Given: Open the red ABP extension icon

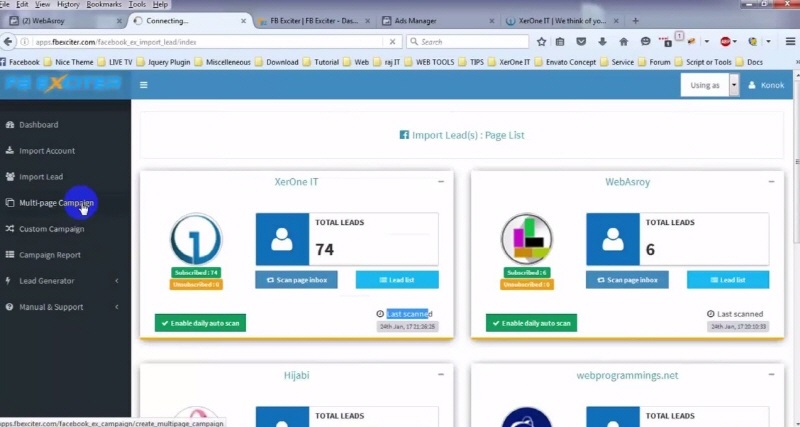Looking at the screenshot, I should pos(726,42).
